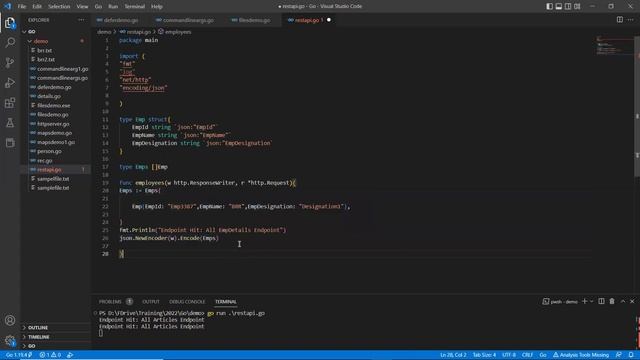Click the Explorer more actions ellipsis
Viewport: 640px width, 360px height.
[81, 20]
